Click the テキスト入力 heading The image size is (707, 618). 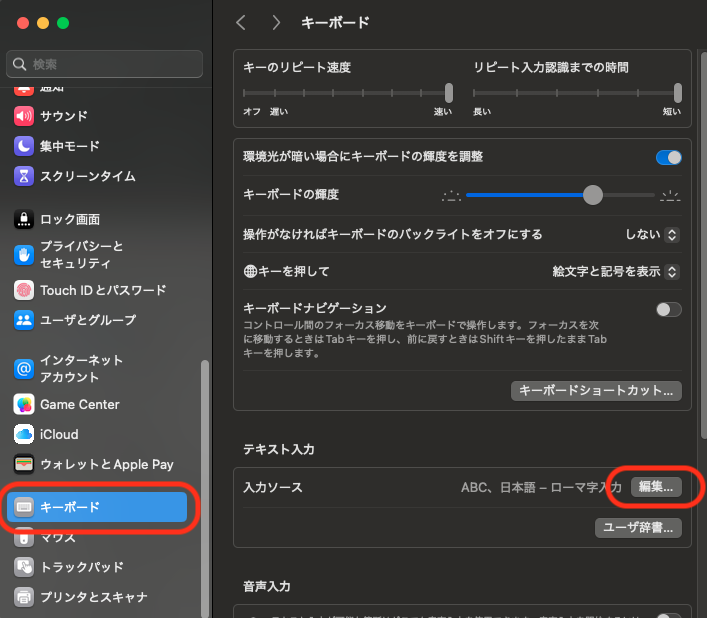click(279, 449)
